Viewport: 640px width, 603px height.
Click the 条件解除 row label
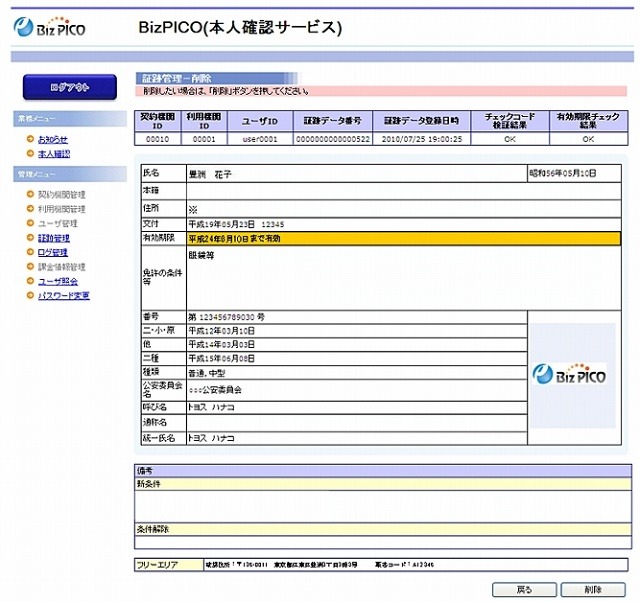pos(153,529)
